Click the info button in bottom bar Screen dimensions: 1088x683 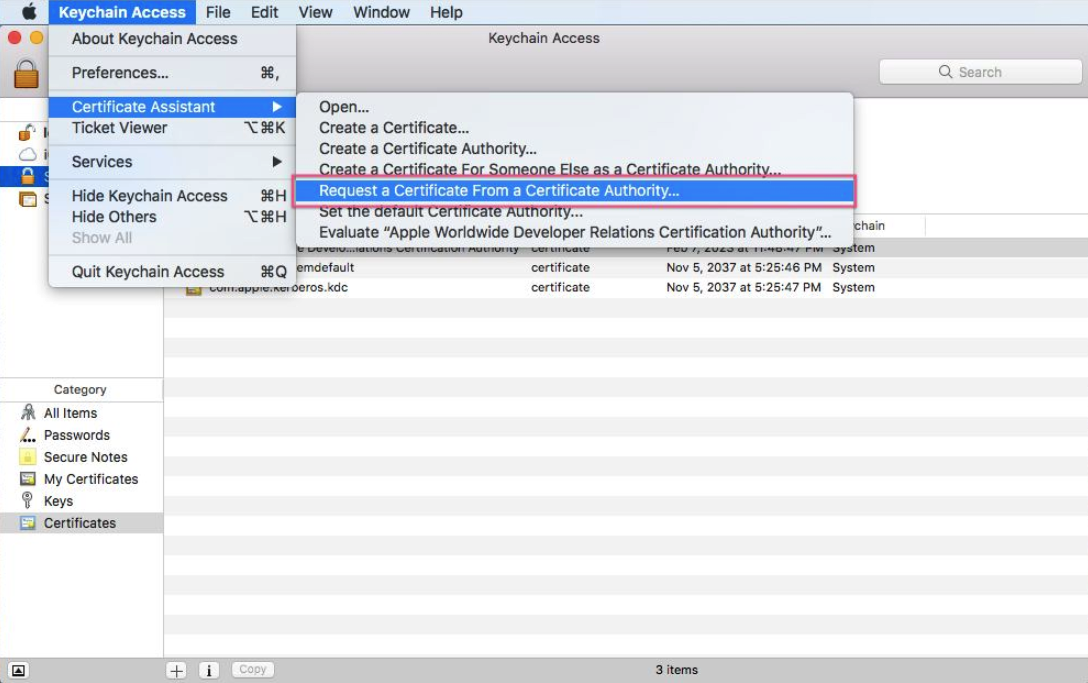(209, 671)
